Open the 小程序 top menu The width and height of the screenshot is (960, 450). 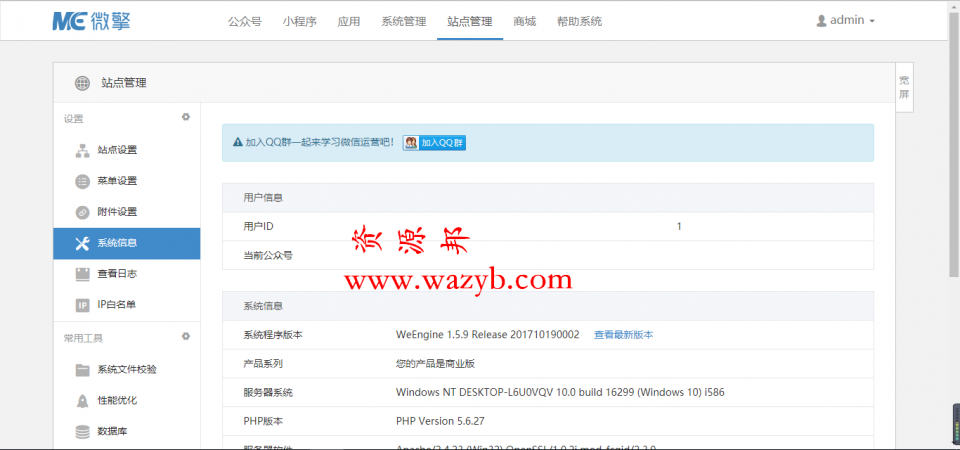pyautogui.click(x=299, y=21)
